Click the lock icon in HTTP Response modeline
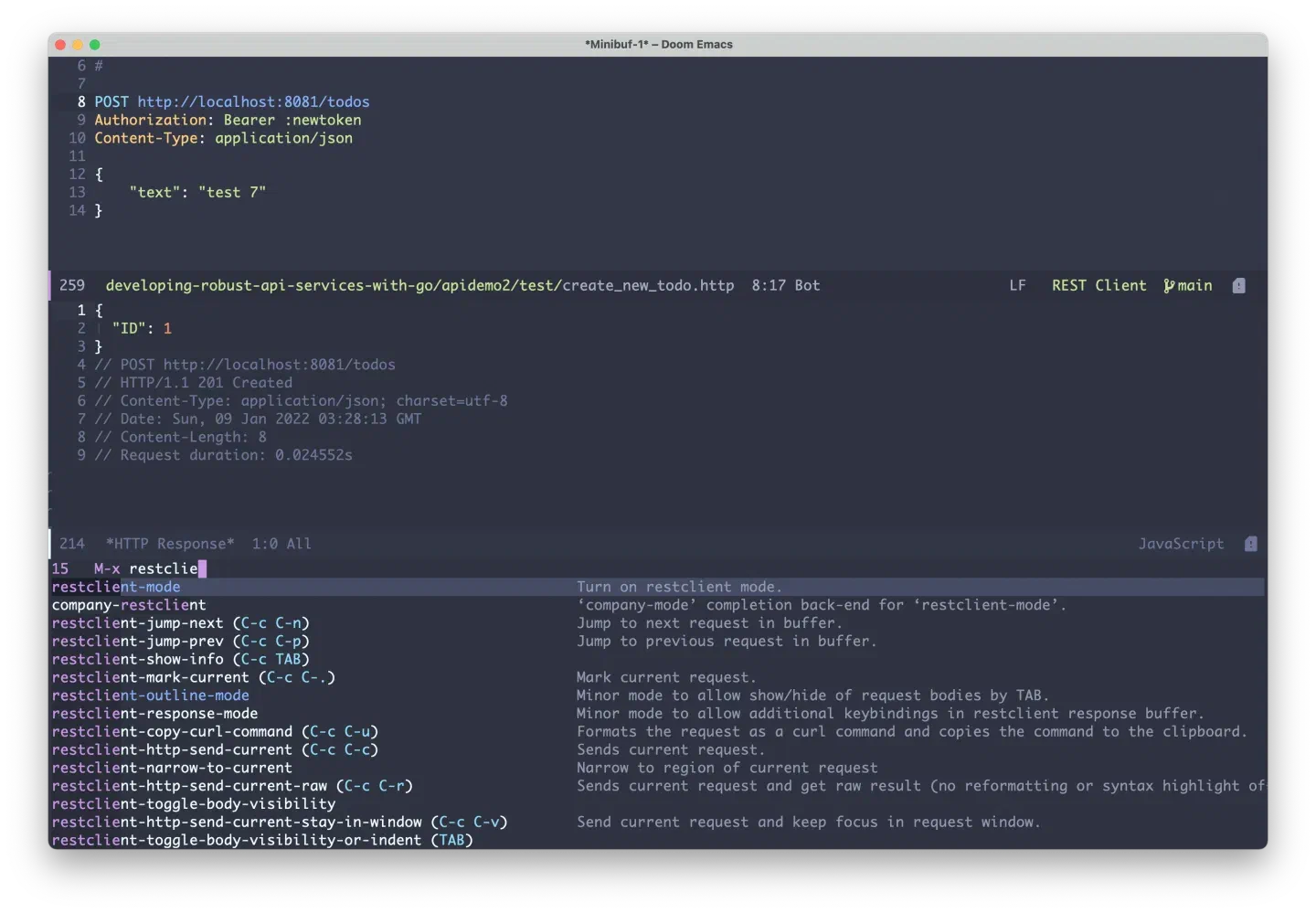Screen dimensions: 1316x913 coord(1250,544)
